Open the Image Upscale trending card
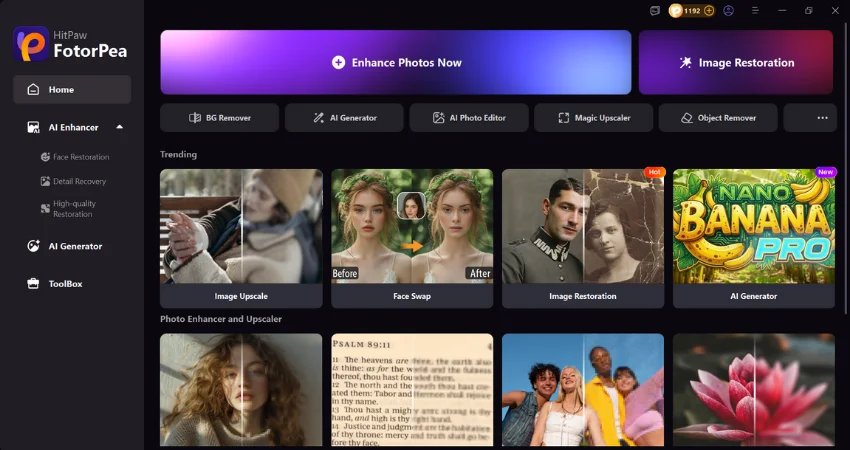Screen dimensions: 850x450 pyautogui.click(x=241, y=239)
